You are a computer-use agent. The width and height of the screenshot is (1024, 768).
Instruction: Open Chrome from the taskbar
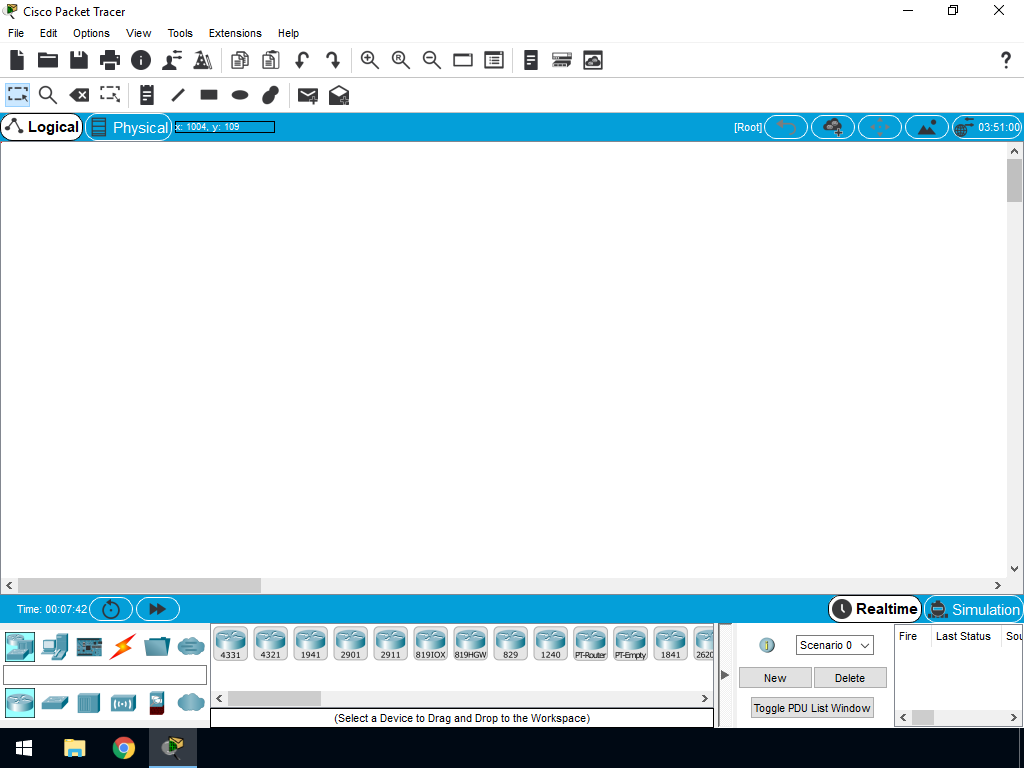[123, 748]
